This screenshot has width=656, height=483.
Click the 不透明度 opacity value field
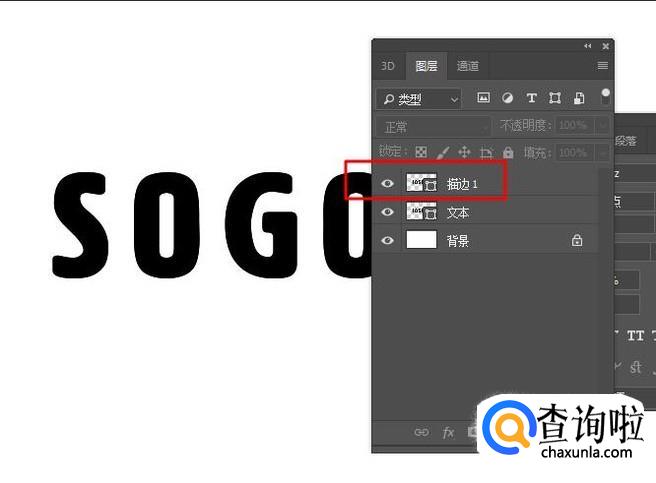click(x=575, y=125)
